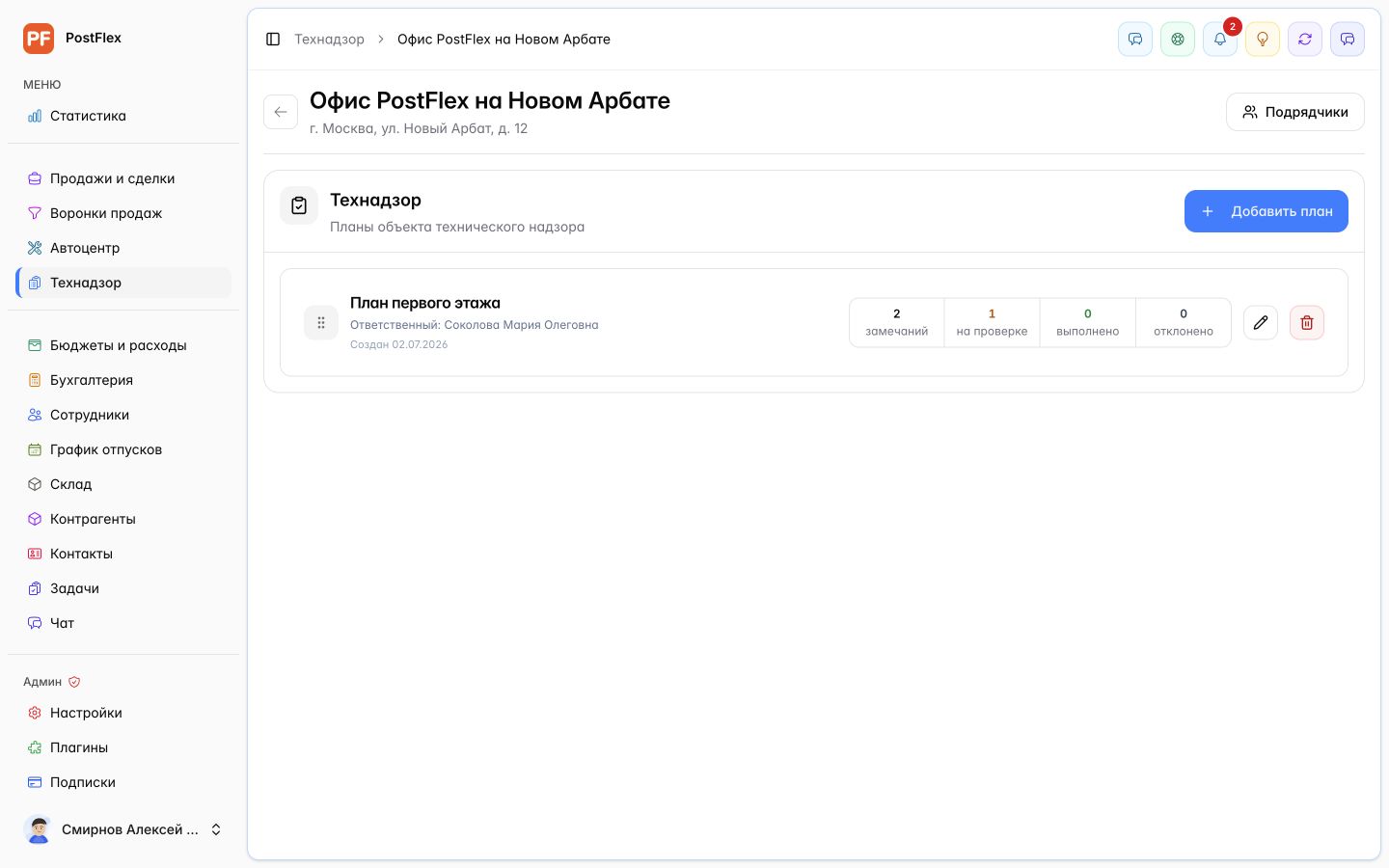Click the breadcrumb text 'Офис PostFlex на Новом Арбате'

tap(504, 40)
